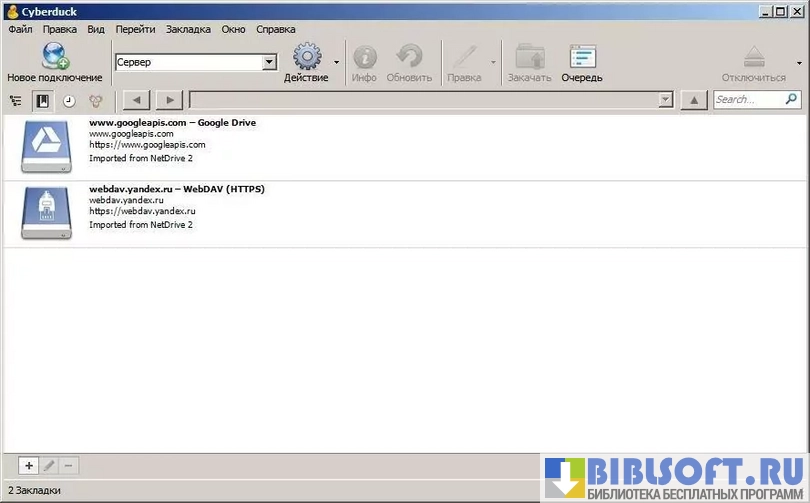Toggle the bookmarks view button
The image size is (810, 503).
(42, 100)
